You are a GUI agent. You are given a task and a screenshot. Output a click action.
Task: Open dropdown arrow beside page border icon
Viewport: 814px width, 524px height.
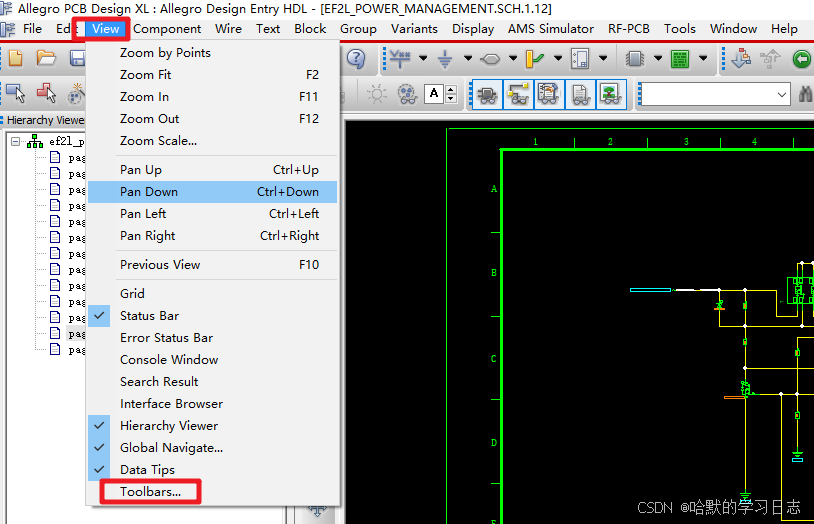point(603,59)
